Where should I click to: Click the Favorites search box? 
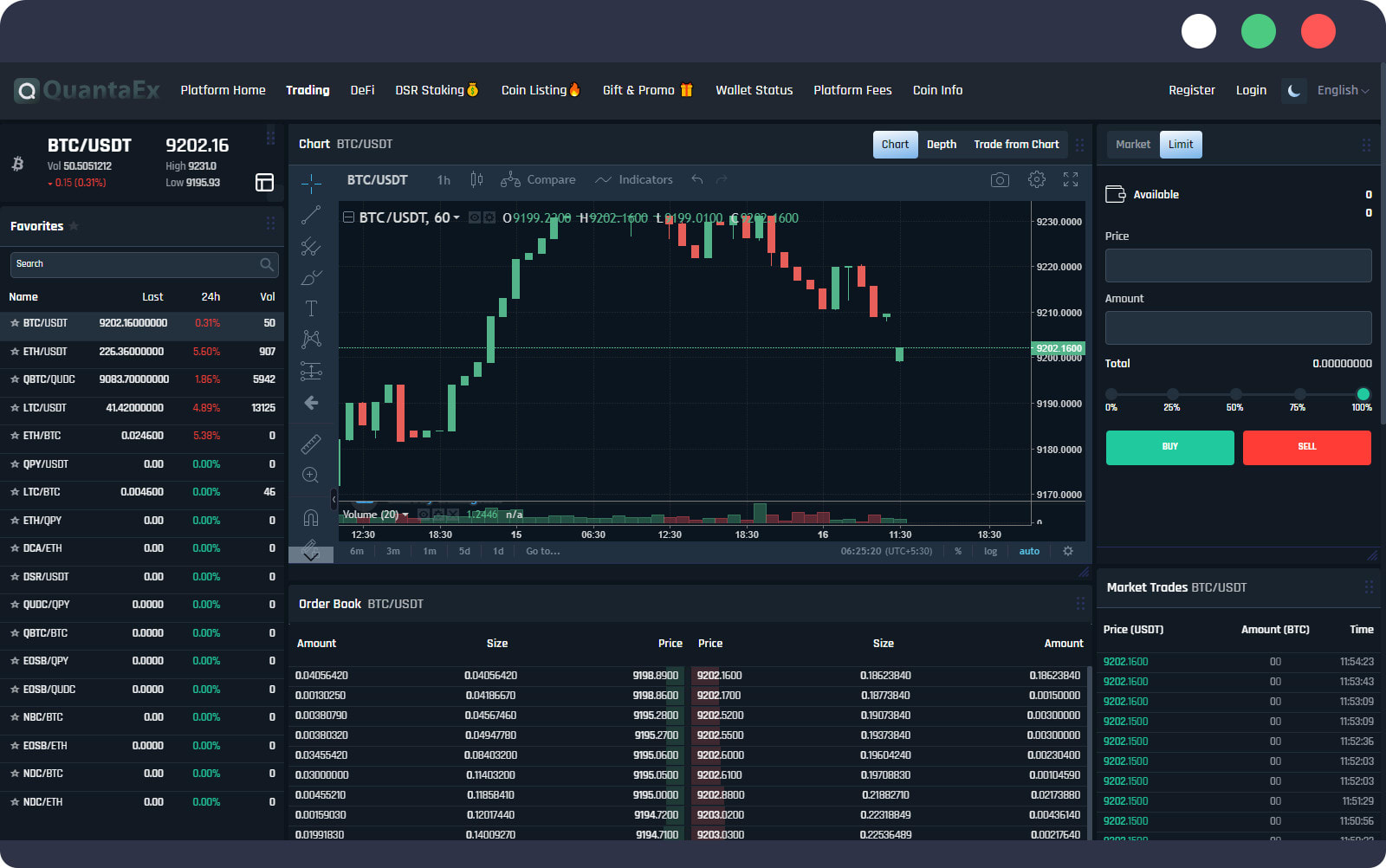[x=145, y=264]
